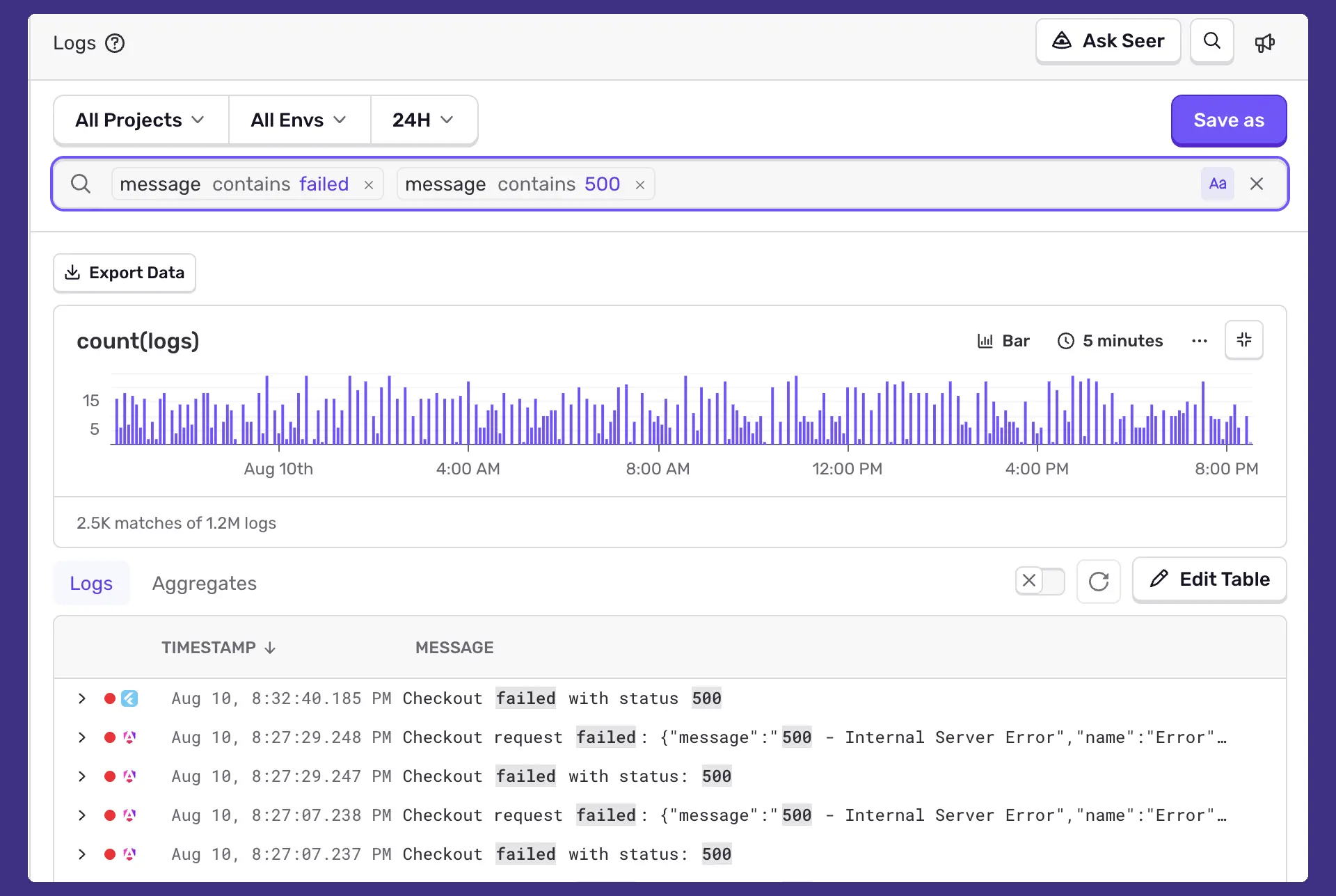1336x896 pixels.
Task: Open Ask Seer assistant
Action: (1108, 41)
